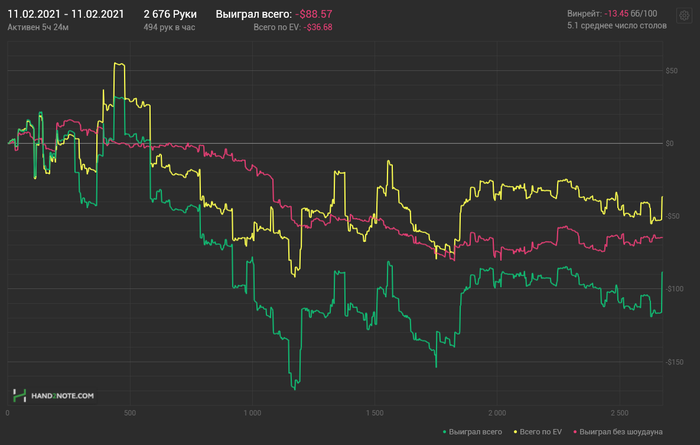Screen dimensions: 700x445
Task: Select the date range 11.02.2021 - 11.02.2021
Action: [66, 14]
